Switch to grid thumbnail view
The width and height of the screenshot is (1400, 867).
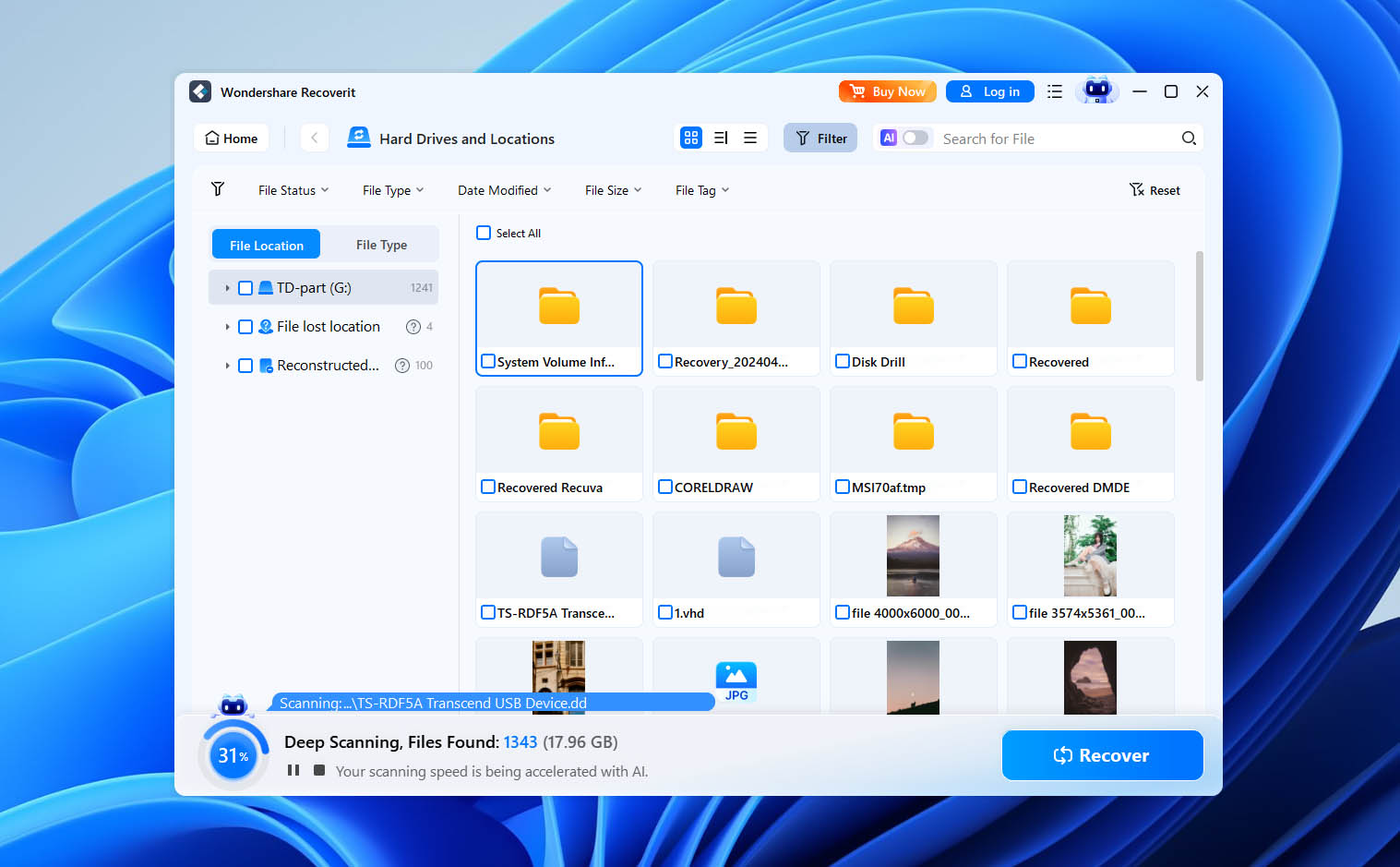click(x=691, y=138)
